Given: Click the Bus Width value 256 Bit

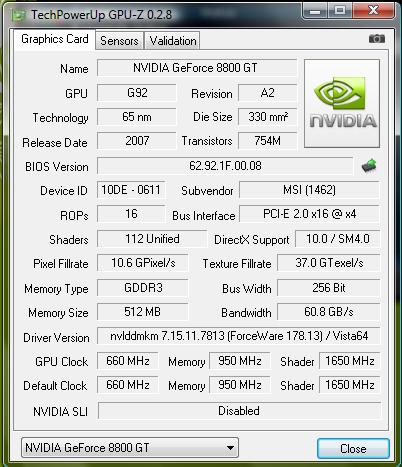Looking at the screenshot, I should tap(329, 288).
